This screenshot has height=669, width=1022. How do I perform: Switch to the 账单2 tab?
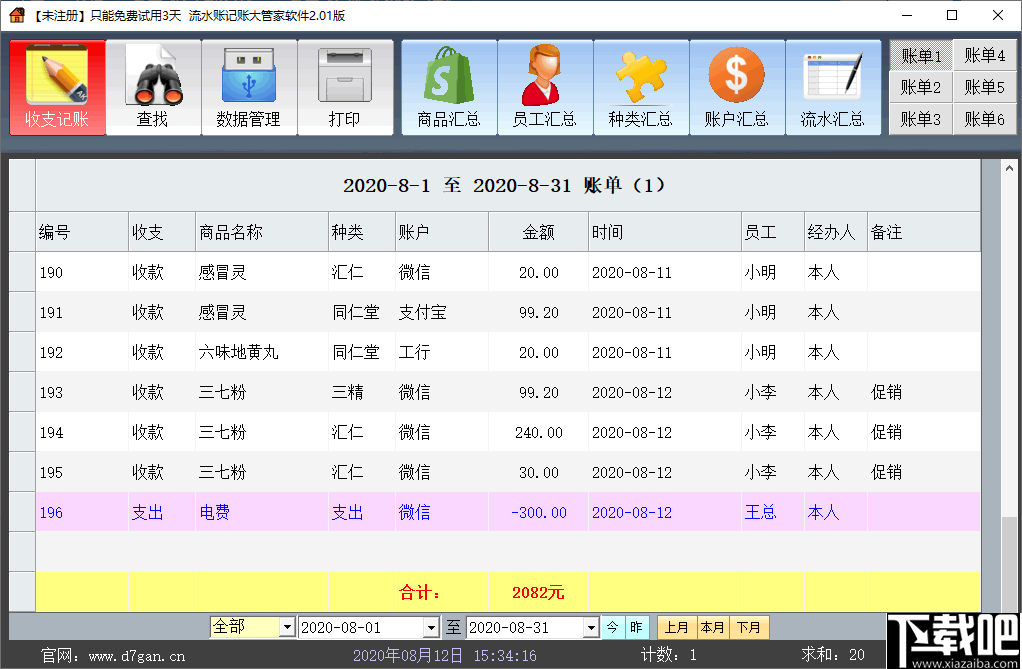point(919,87)
